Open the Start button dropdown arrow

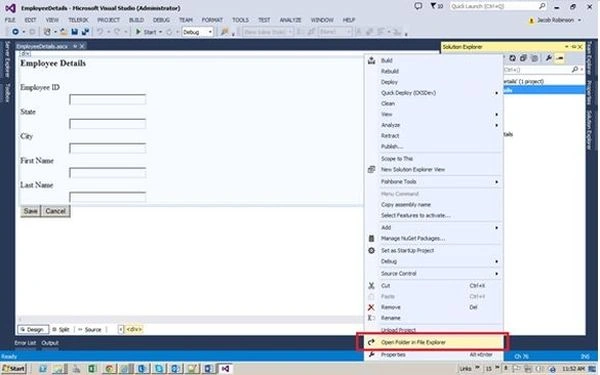click(x=160, y=32)
